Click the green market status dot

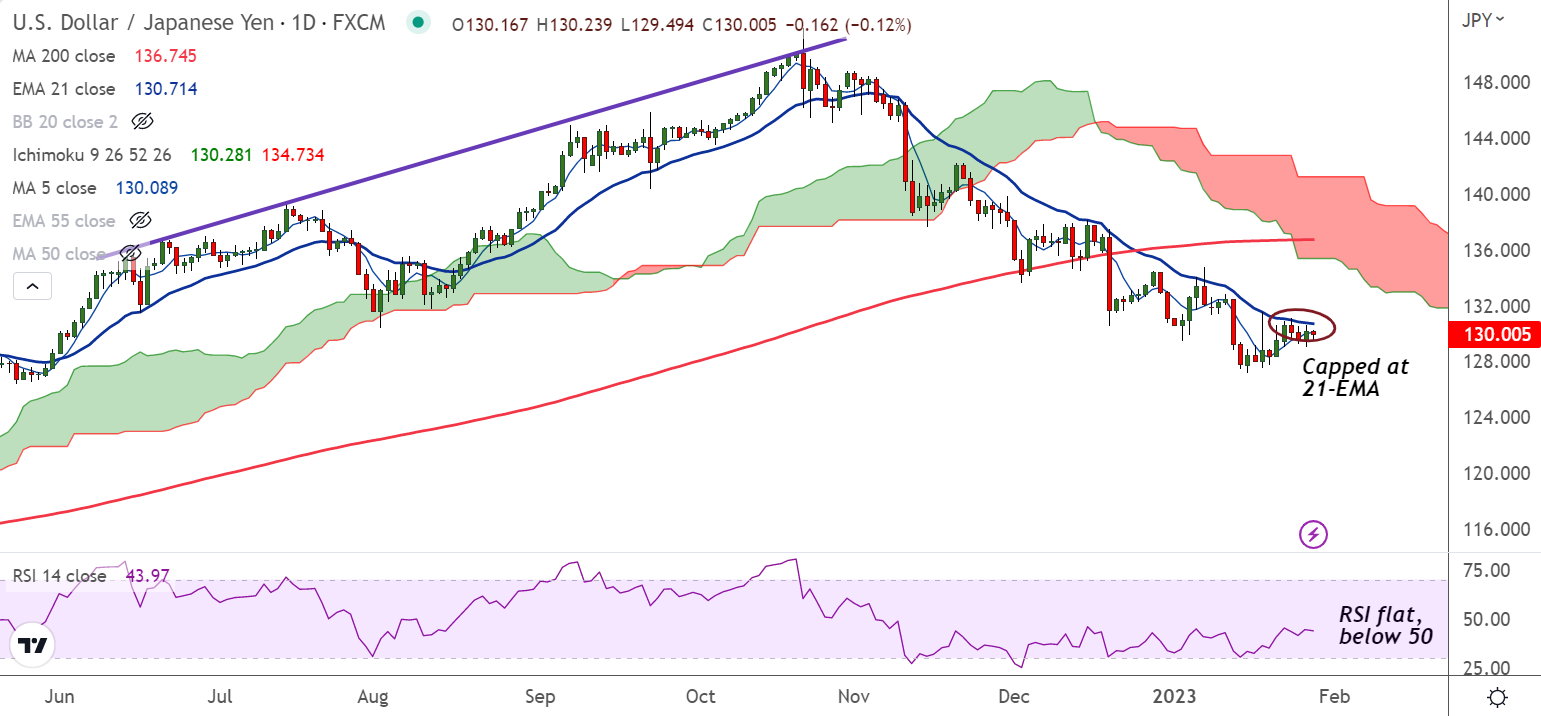coord(418,23)
